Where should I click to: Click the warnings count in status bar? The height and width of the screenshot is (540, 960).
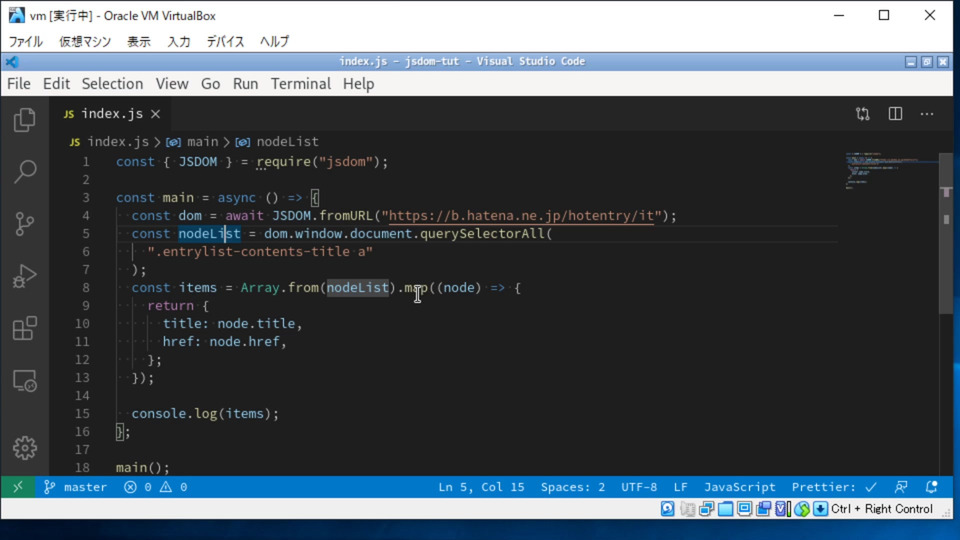[x=174, y=487]
